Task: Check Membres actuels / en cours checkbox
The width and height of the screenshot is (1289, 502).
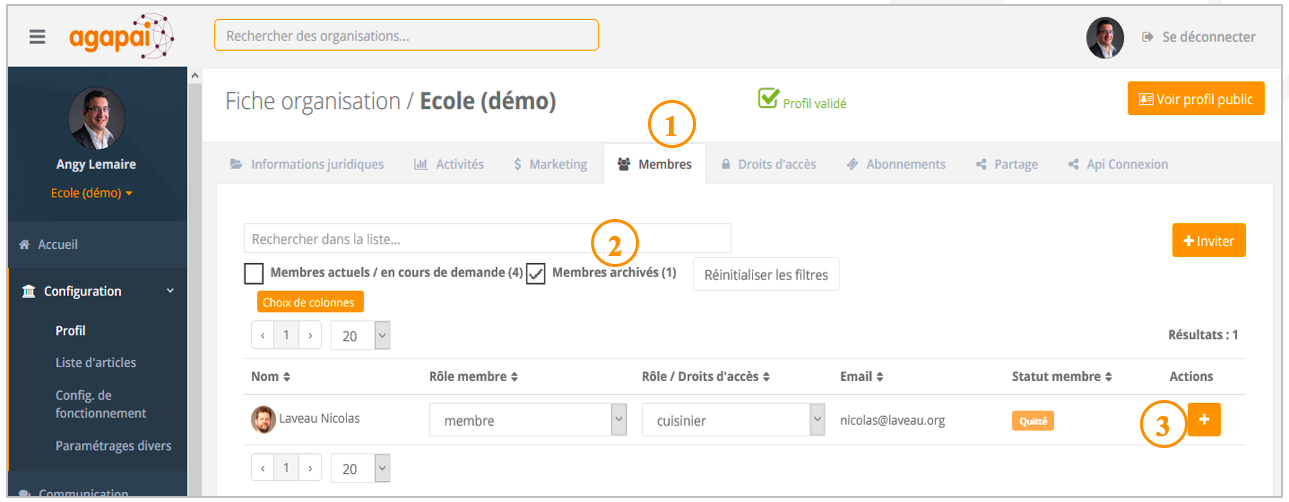Action: (x=254, y=273)
